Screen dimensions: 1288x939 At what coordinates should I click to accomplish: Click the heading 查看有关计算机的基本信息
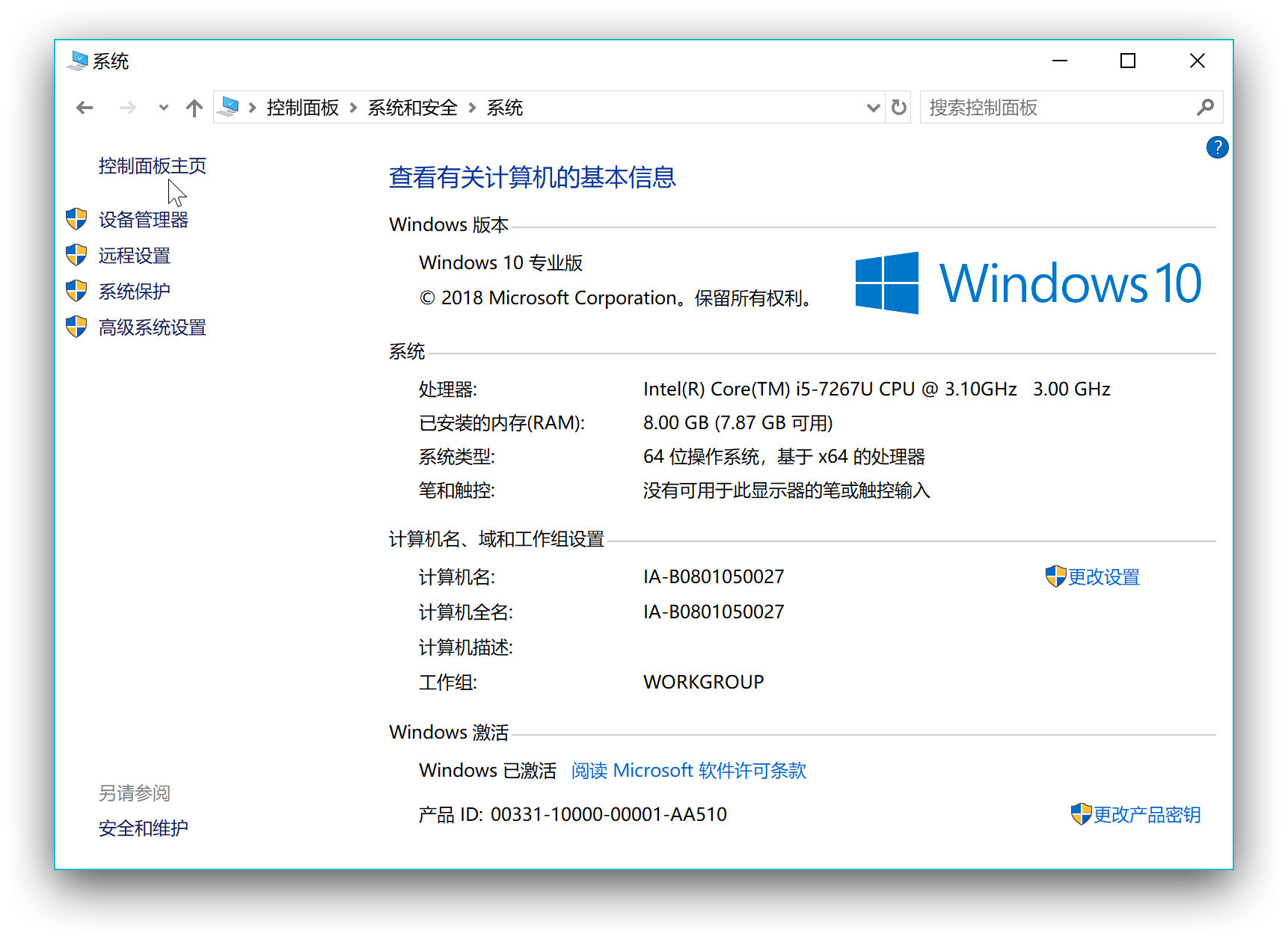point(533,177)
